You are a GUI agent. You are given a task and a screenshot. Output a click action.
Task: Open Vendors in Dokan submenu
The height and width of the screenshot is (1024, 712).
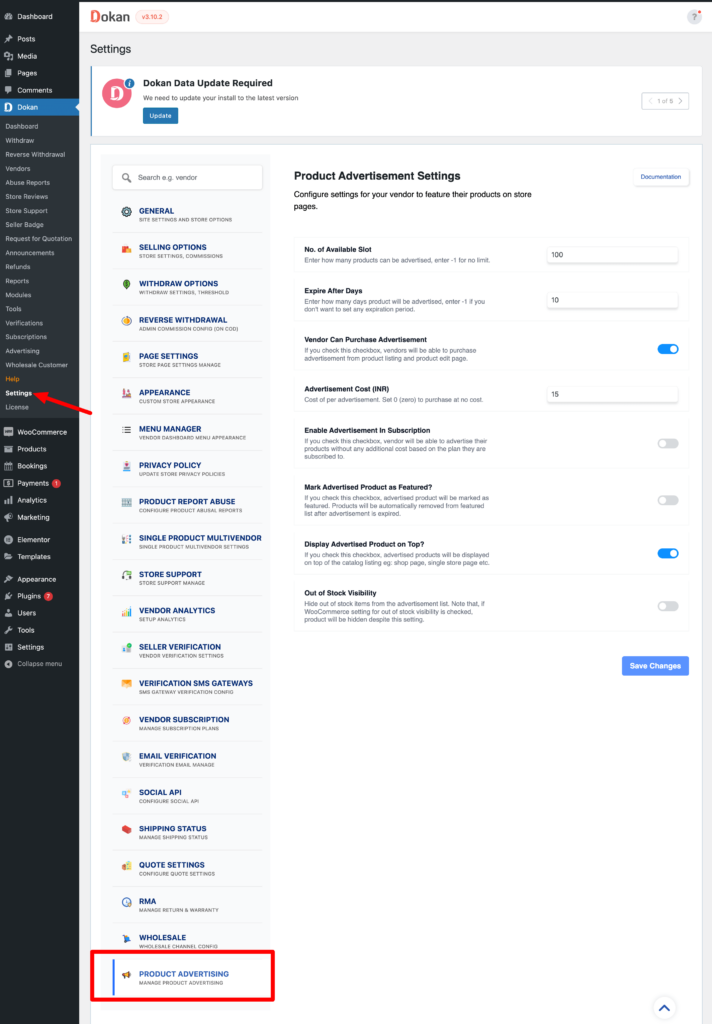pyautogui.click(x=18, y=169)
